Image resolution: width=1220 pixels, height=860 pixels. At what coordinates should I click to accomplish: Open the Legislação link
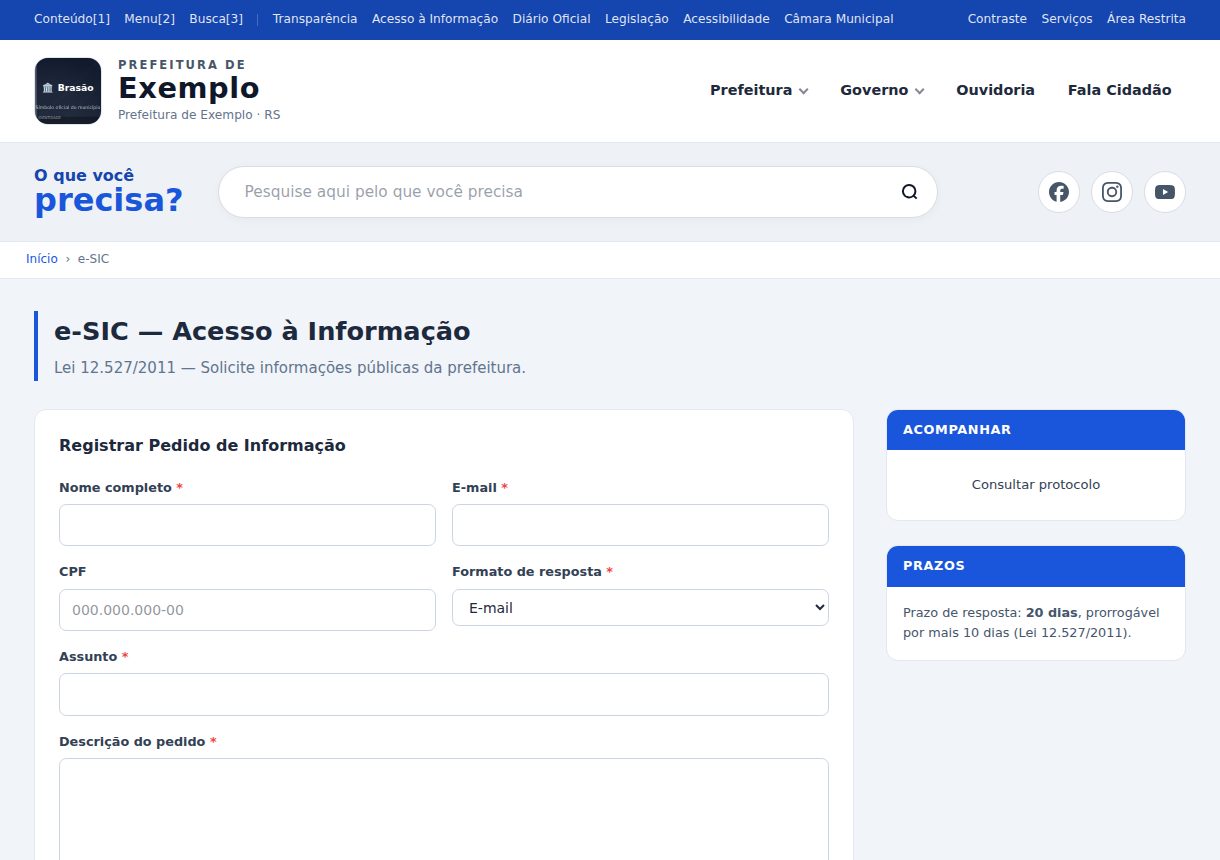637,19
